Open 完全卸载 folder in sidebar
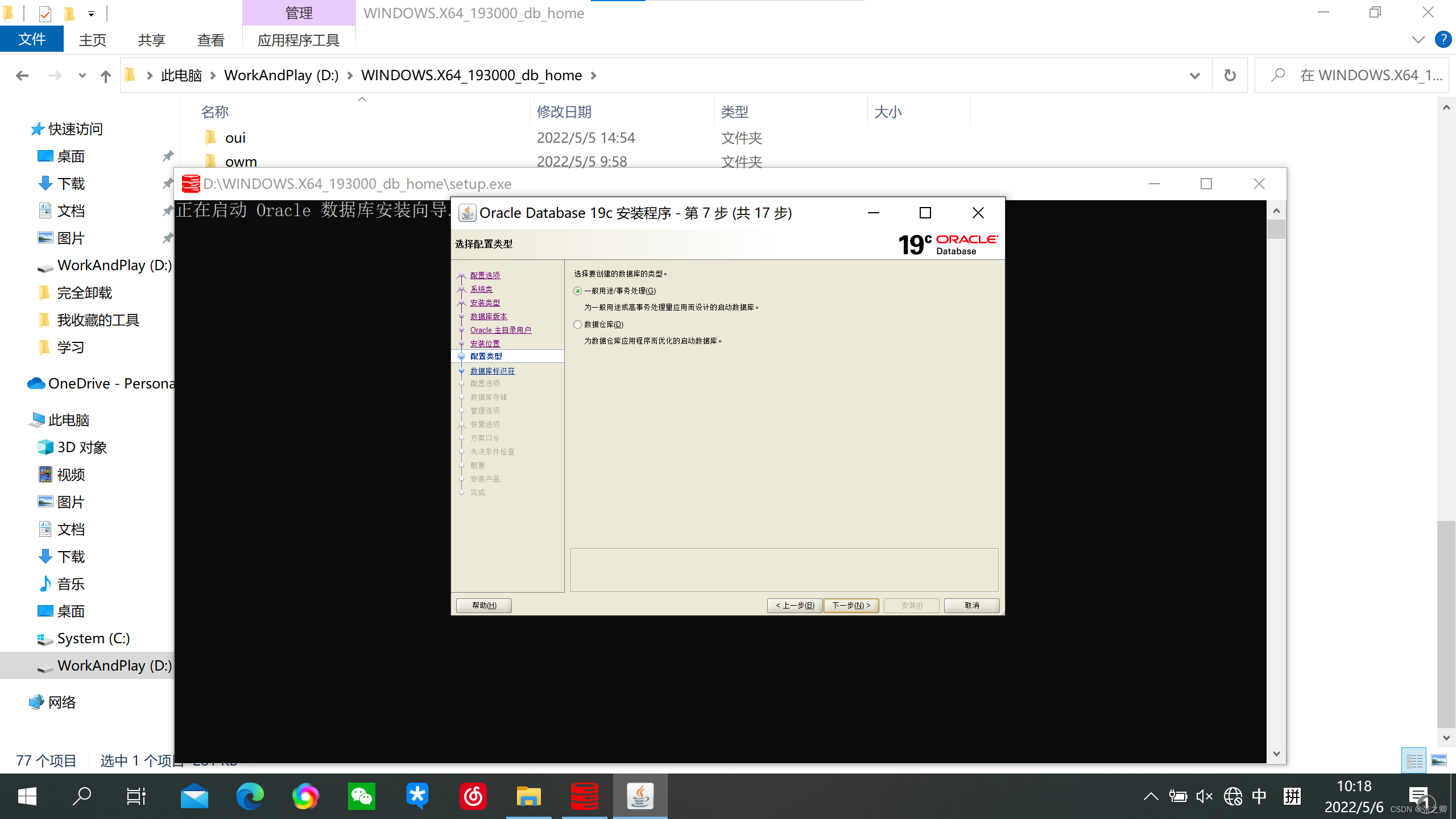The width and height of the screenshot is (1456, 819). click(x=75, y=293)
